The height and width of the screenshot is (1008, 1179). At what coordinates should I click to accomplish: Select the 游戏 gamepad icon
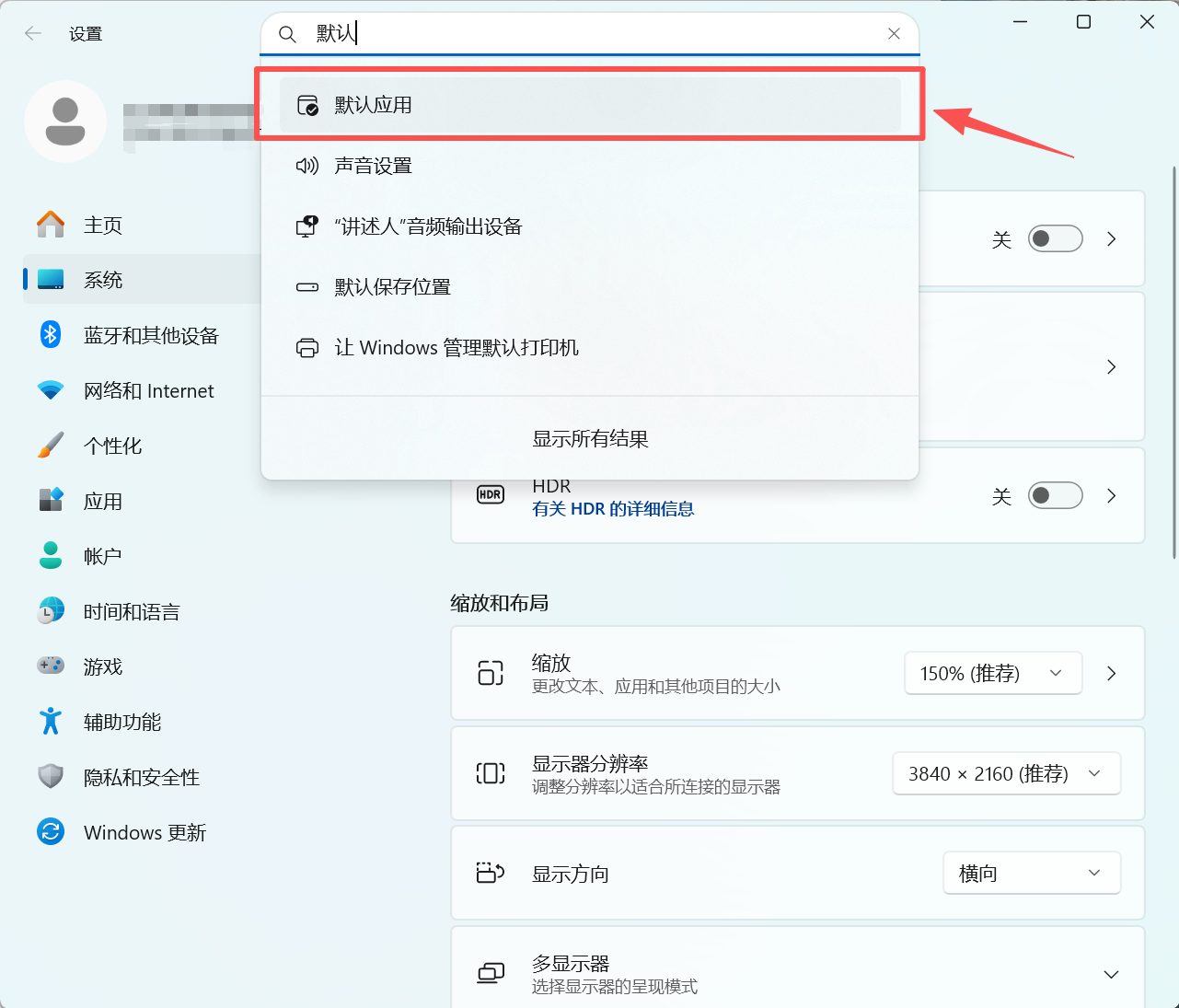pyautogui.click(x=51, y=666)
